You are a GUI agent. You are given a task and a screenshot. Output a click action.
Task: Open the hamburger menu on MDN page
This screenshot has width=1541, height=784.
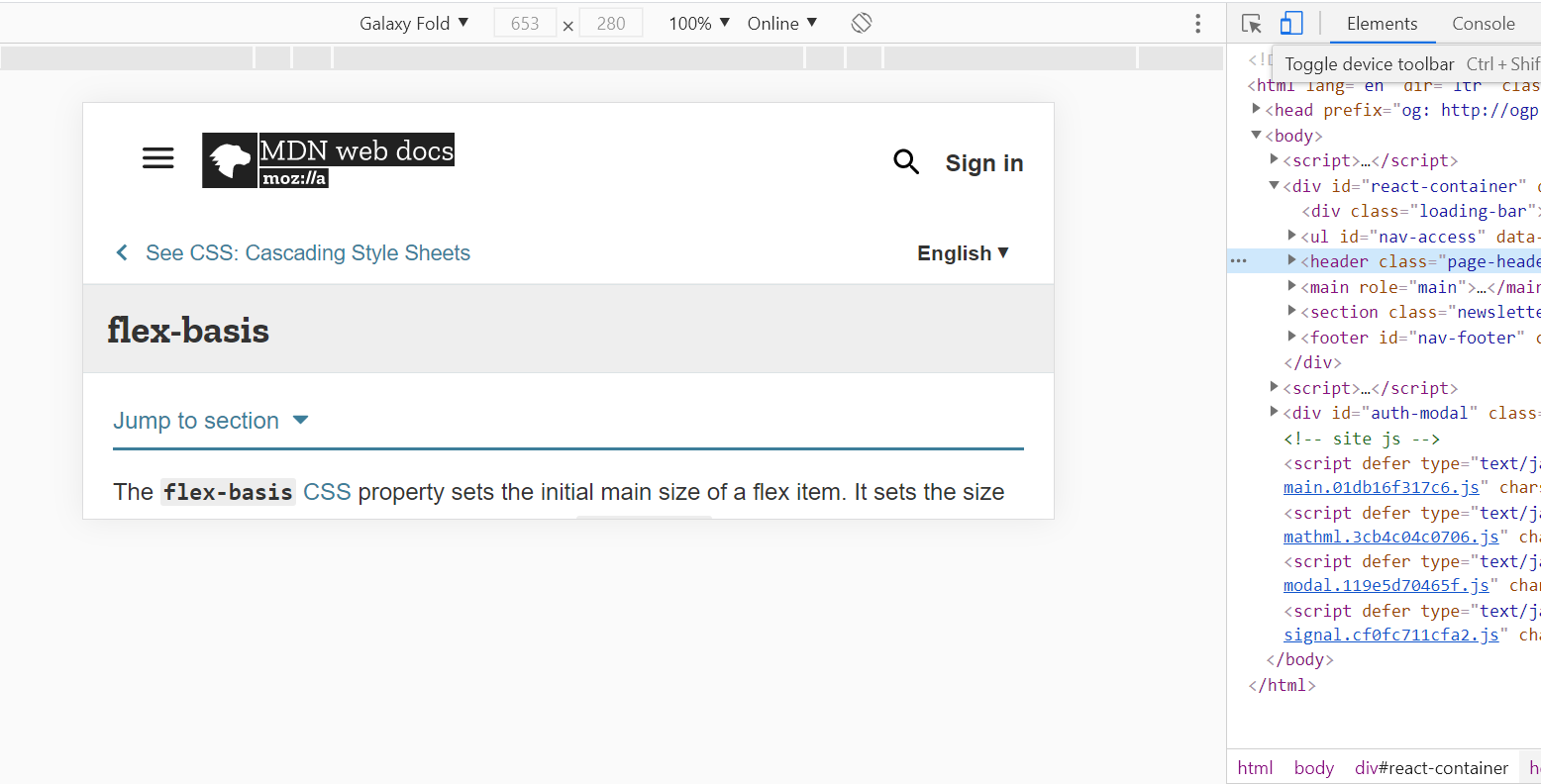[x=158, y=157]
